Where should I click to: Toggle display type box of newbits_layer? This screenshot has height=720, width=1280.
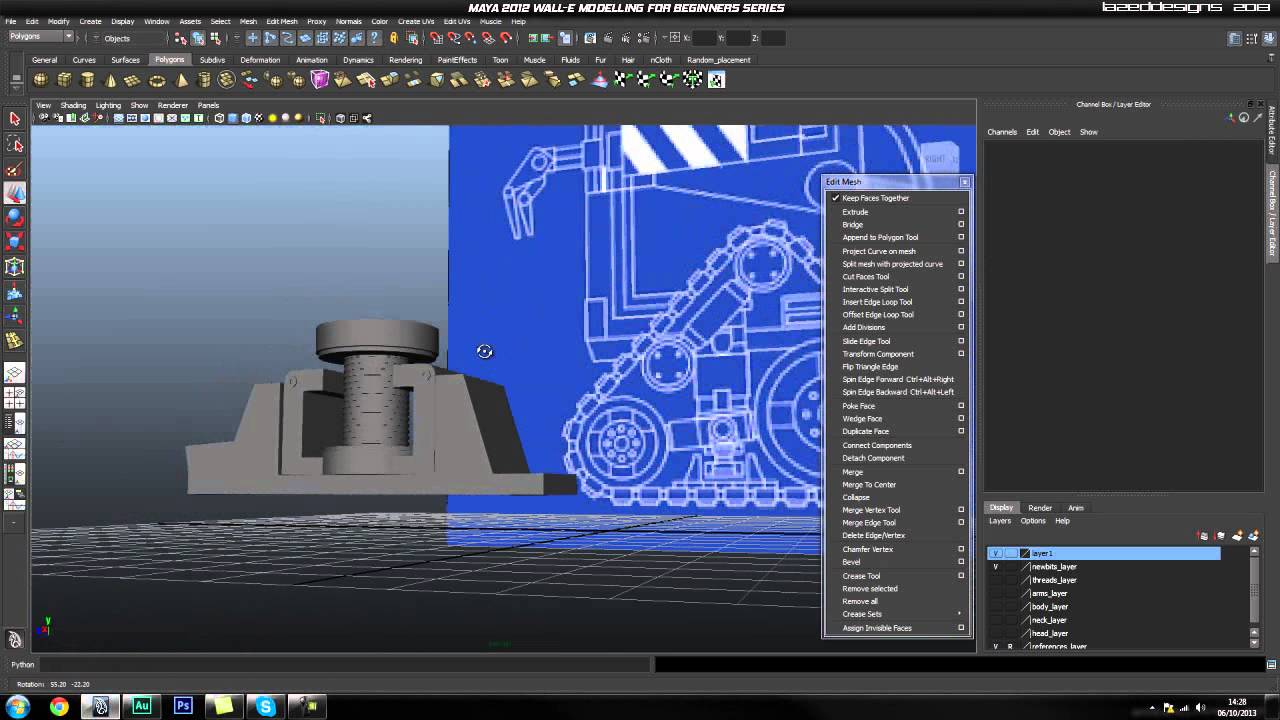pyautogui.click(x=1010, y=567)
